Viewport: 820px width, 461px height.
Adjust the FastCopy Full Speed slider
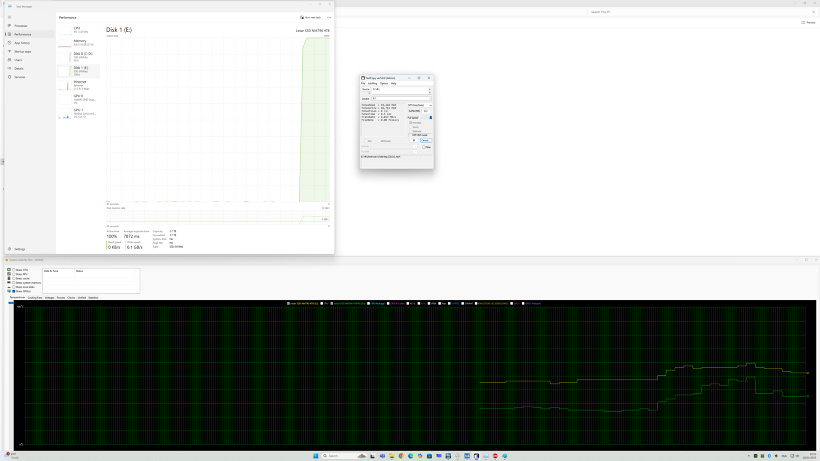(430, 118)
